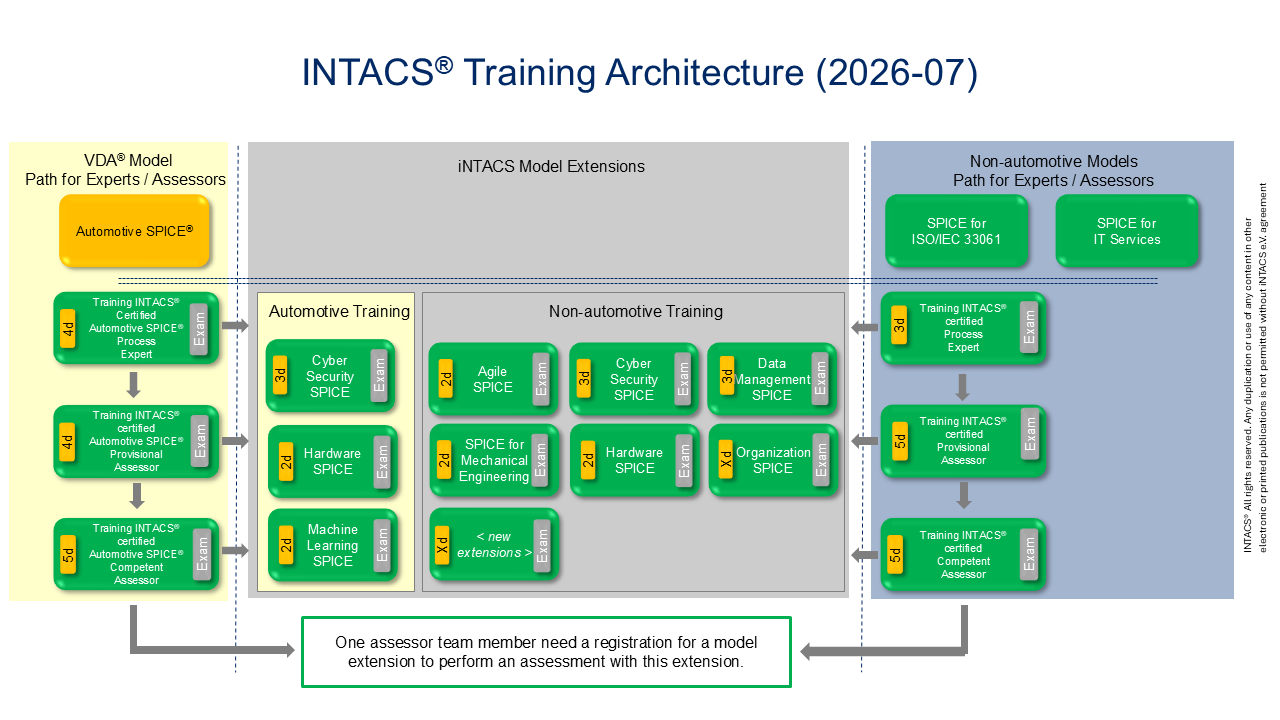
Task: Click the Exam tag on SPICE for Mechanical Engineering
Action: click(x=541, y=460)
